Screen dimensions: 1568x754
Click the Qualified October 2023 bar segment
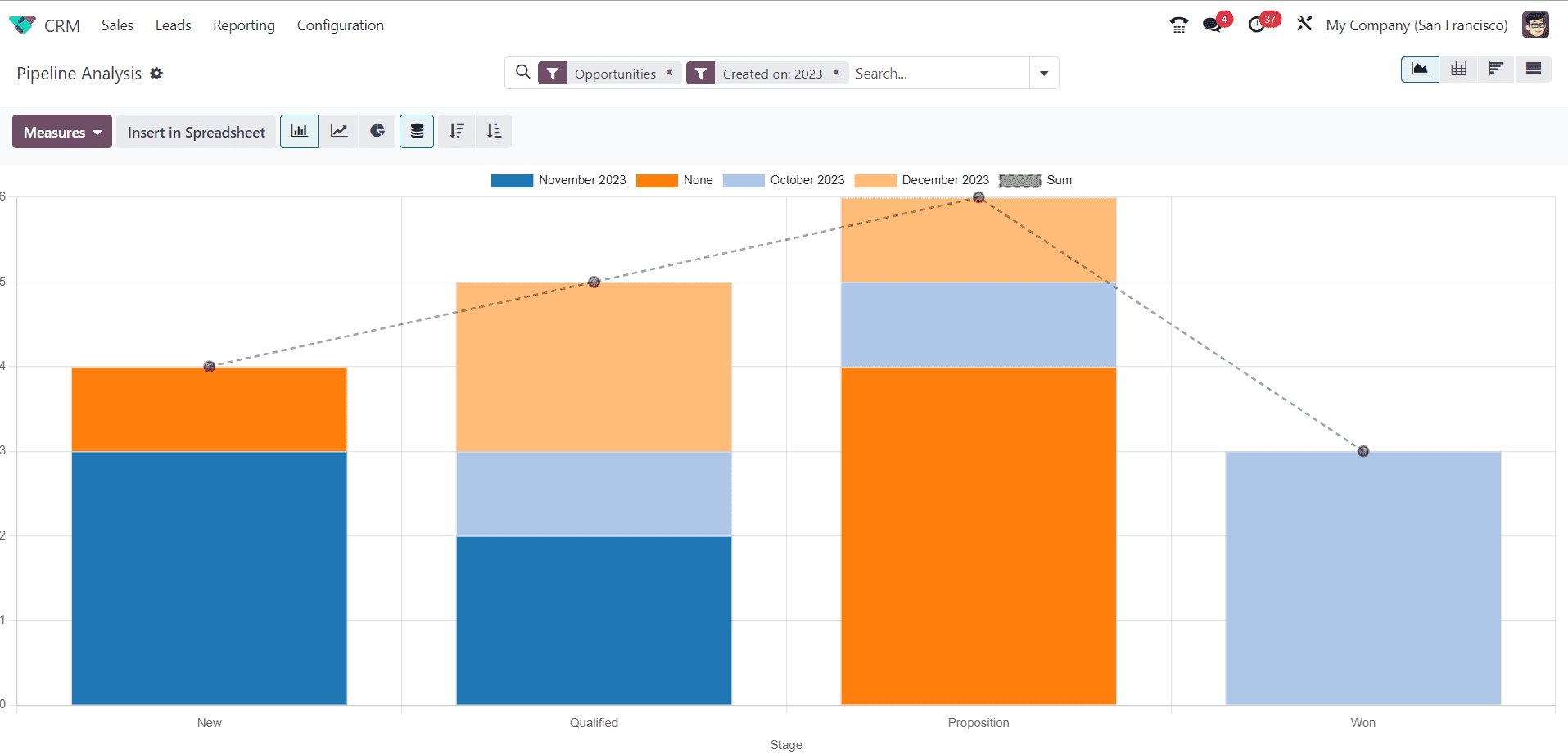coord(594,494)
